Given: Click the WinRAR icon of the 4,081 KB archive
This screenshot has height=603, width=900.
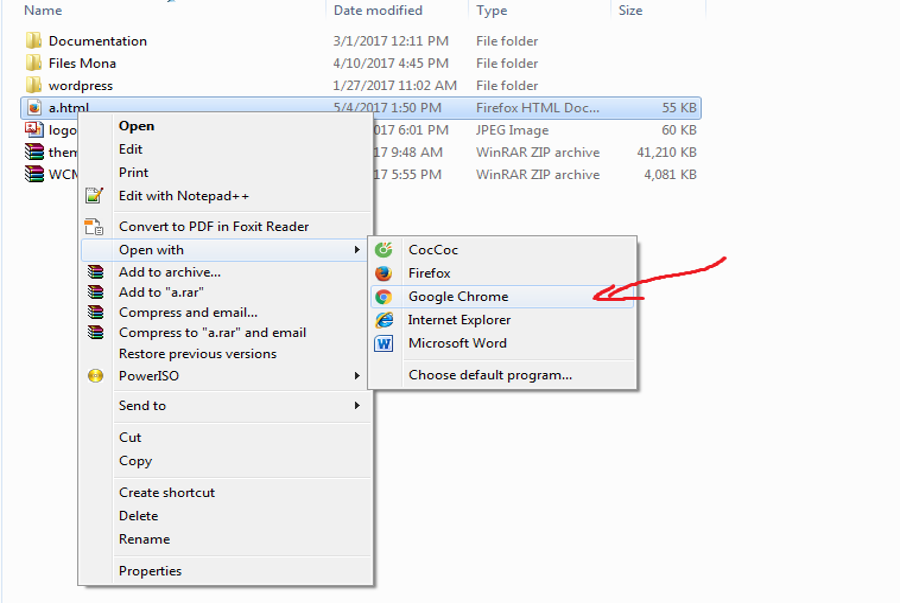Looking at the screenshot, I should [34, 174].
